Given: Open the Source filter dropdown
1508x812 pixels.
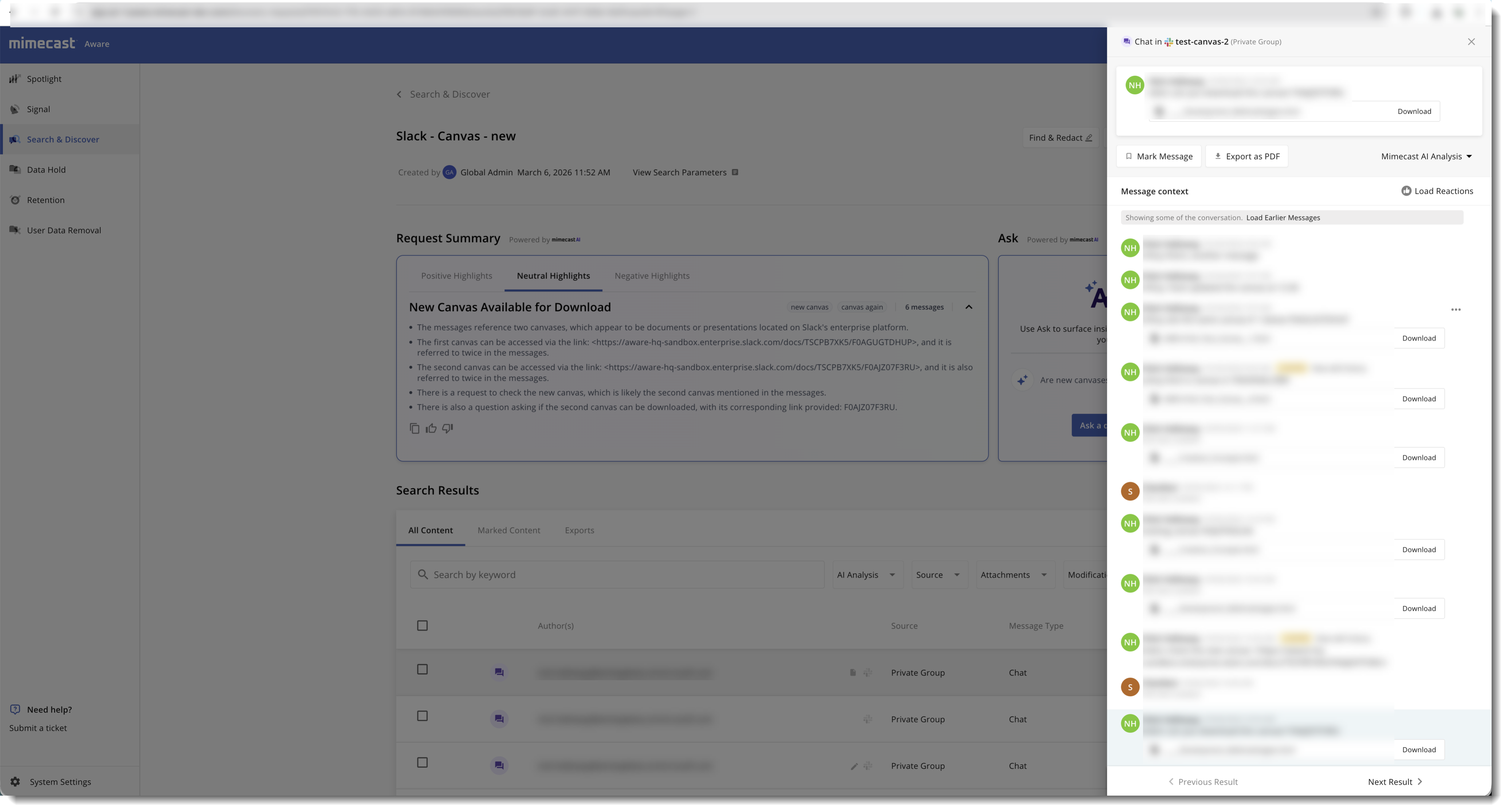Looking at the screenshot, I should pos(938,575).
